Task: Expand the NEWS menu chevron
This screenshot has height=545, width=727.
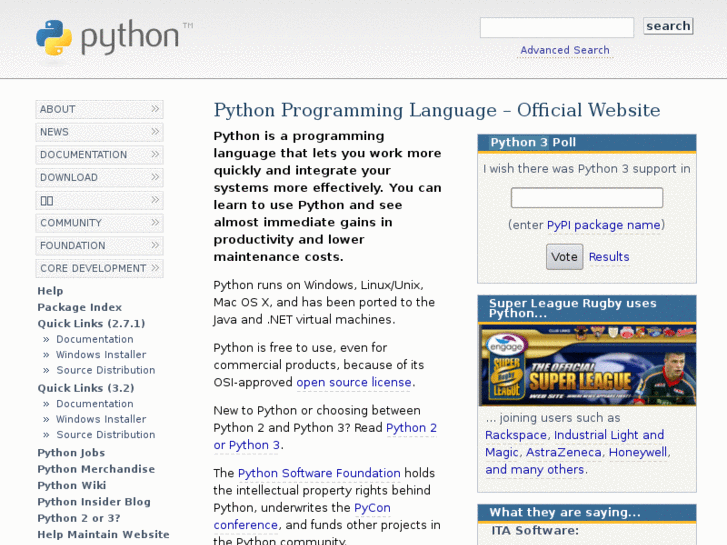Action: point(155,131)
